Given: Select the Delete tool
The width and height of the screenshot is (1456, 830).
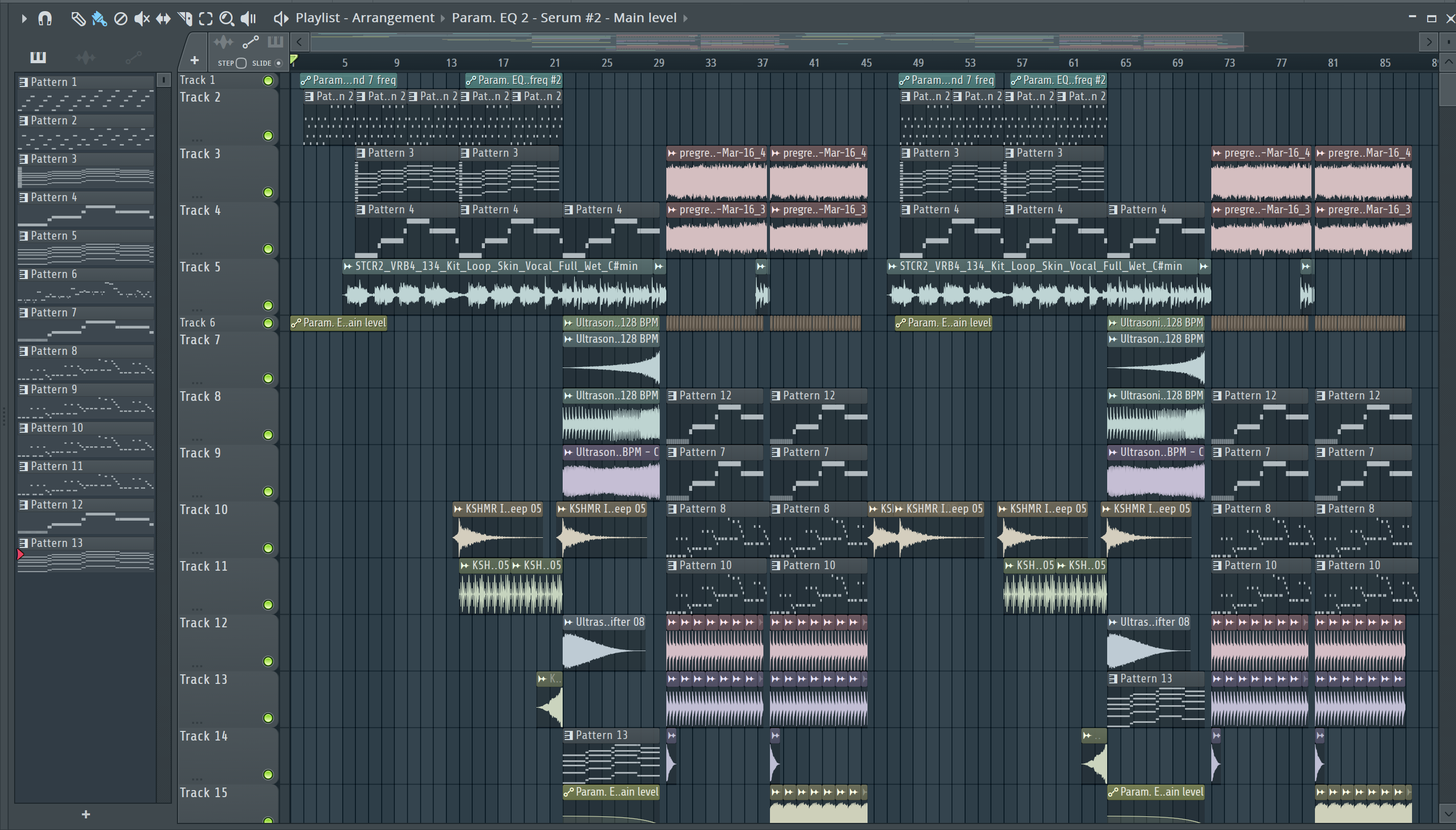Looking at the screenshot, I should 120,19.
